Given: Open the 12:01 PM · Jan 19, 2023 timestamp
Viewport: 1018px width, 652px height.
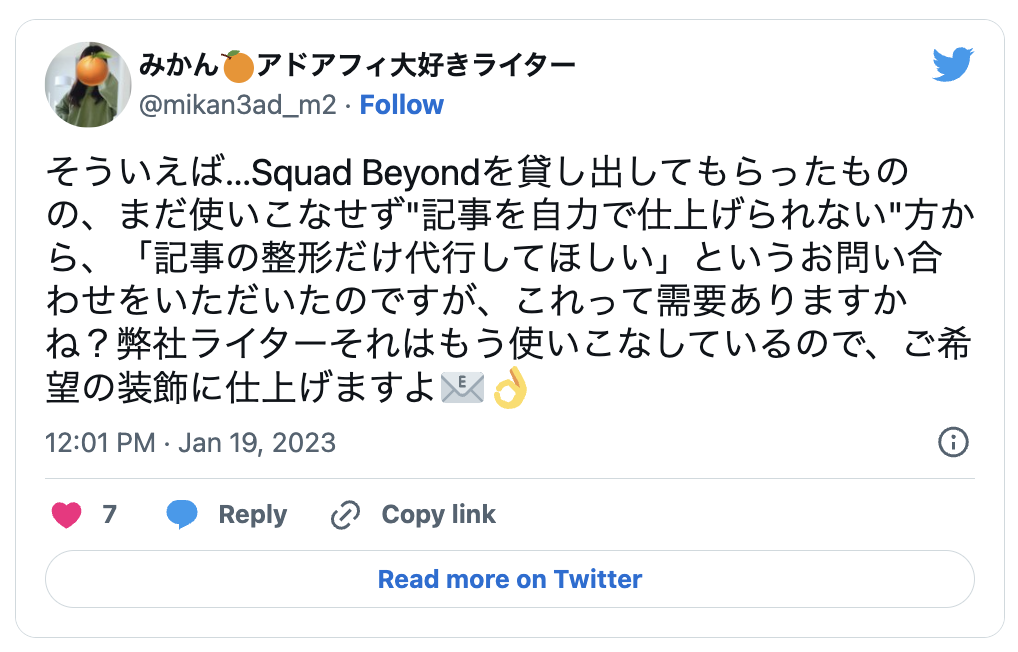Looking at the screenshot, I should coord(191,442).
